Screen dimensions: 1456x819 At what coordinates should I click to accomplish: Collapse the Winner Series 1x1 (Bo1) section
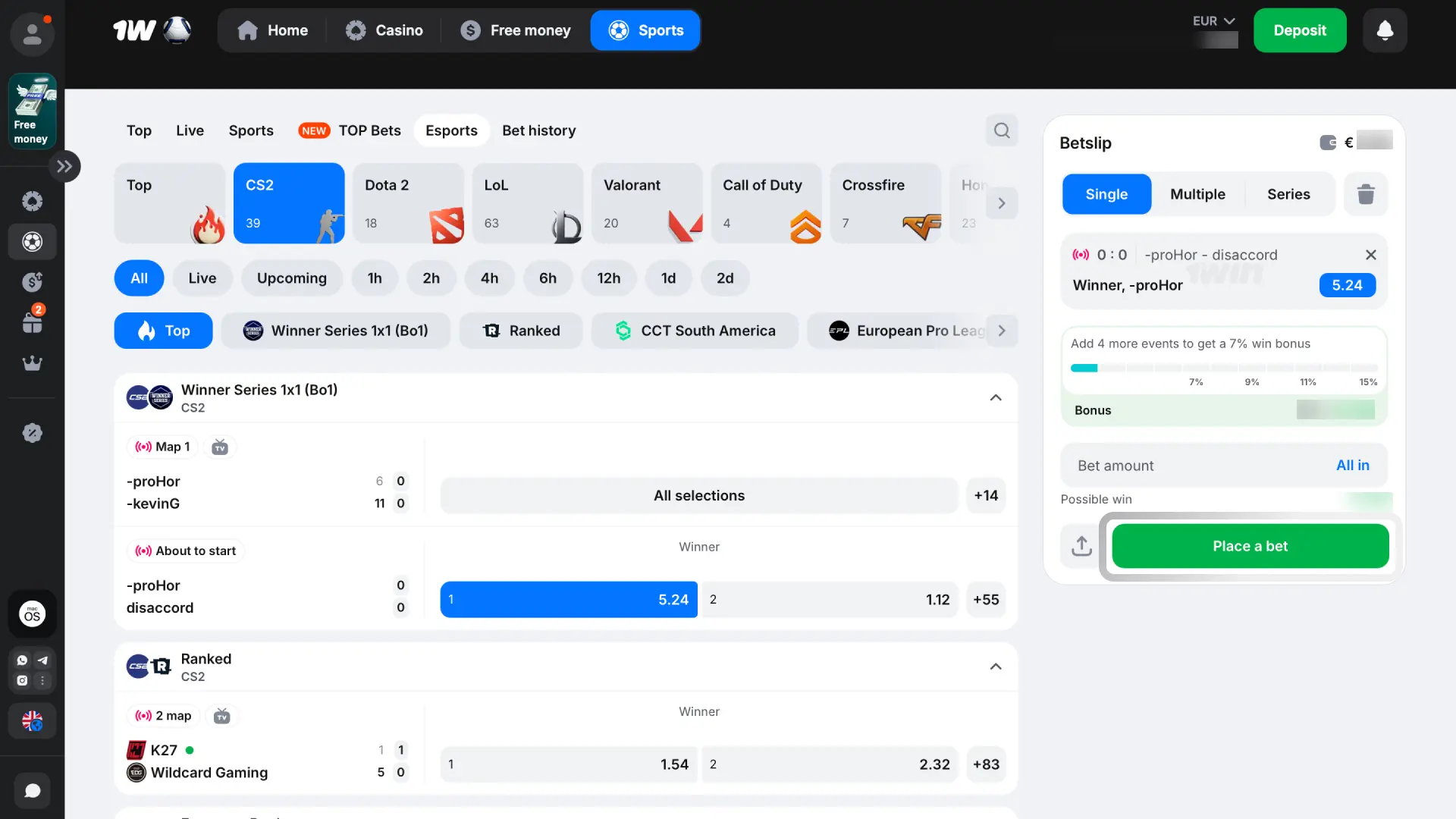click(996, 397)
